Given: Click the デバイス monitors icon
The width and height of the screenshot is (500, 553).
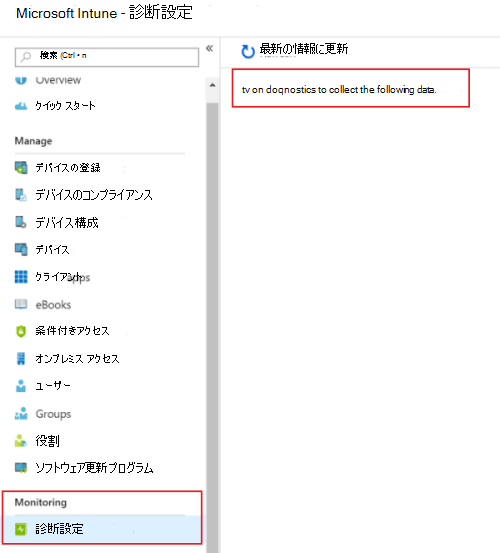Looking at the screenshot, I should pos(21,249).
